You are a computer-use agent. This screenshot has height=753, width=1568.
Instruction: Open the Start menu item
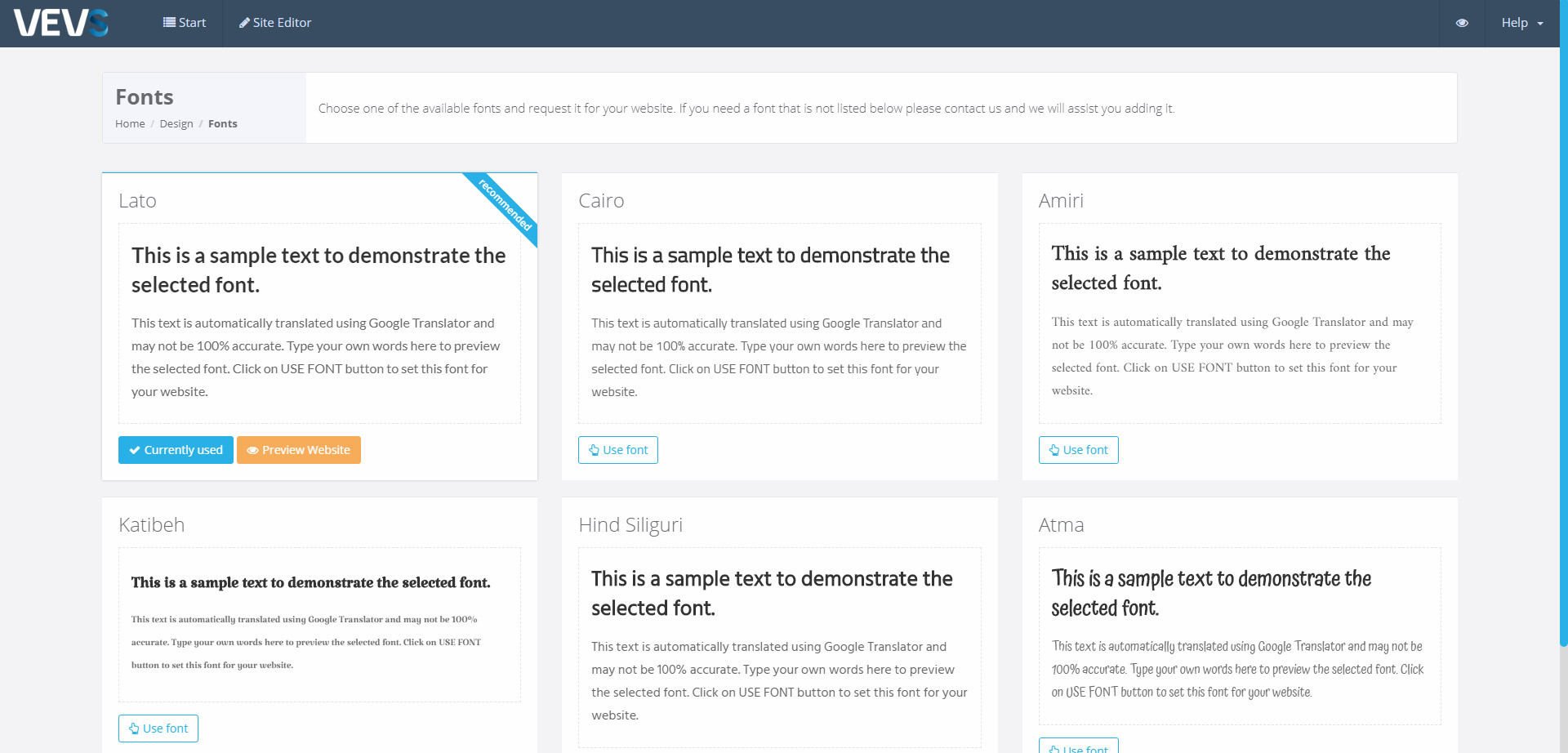(185, 23)
